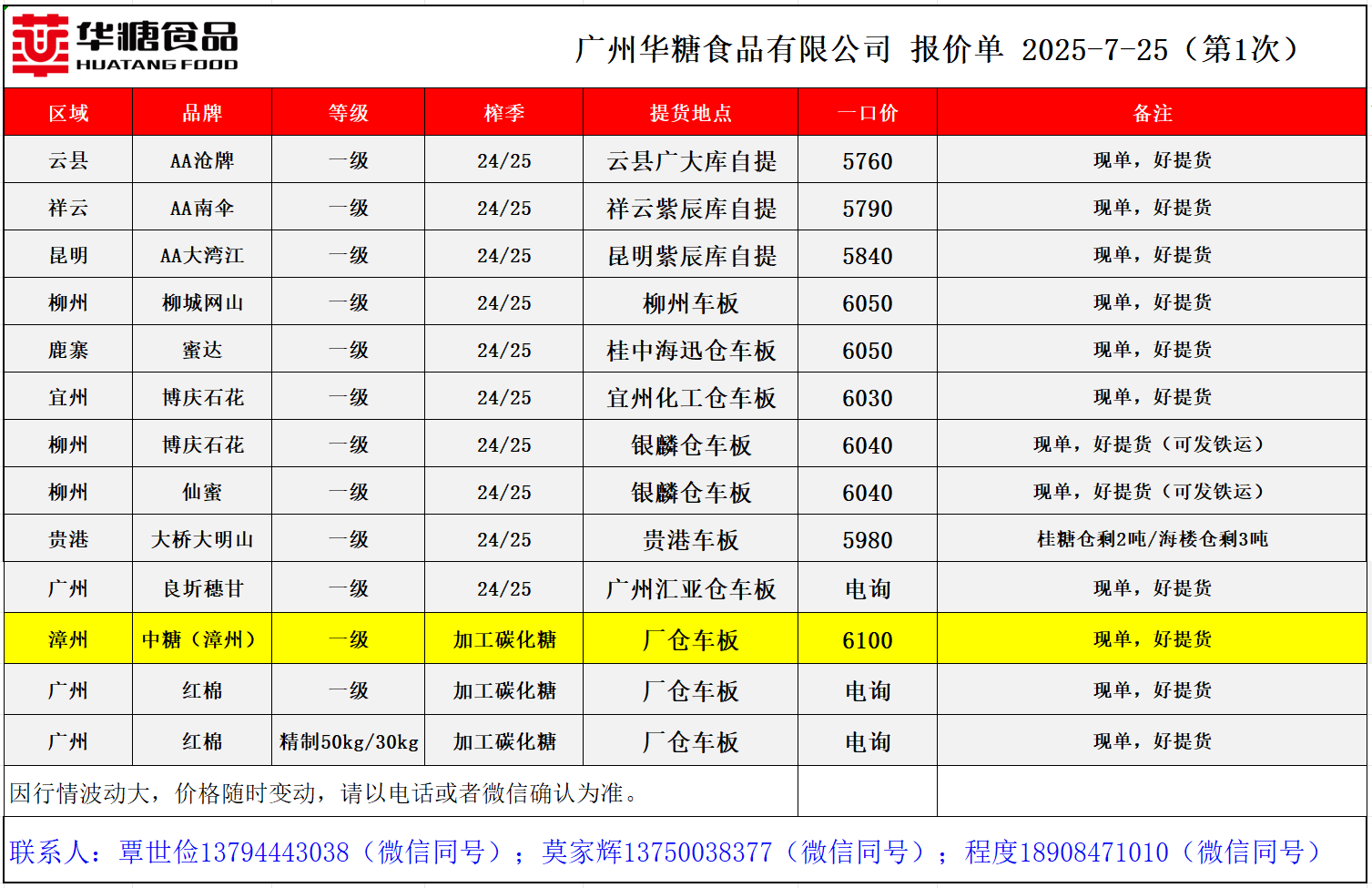Click the 备注 column header

tap(1152, 113)
